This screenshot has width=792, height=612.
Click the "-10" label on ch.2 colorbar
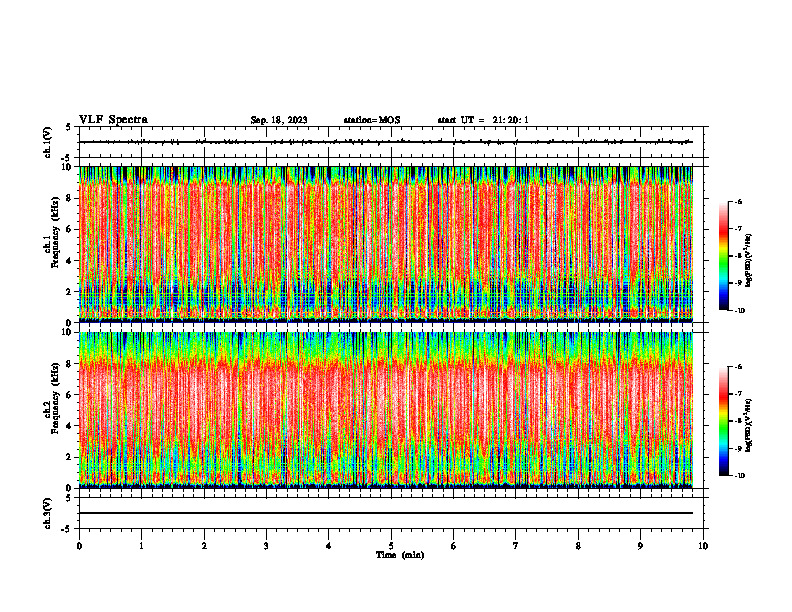pyautogui.click(x=740, y=475)
